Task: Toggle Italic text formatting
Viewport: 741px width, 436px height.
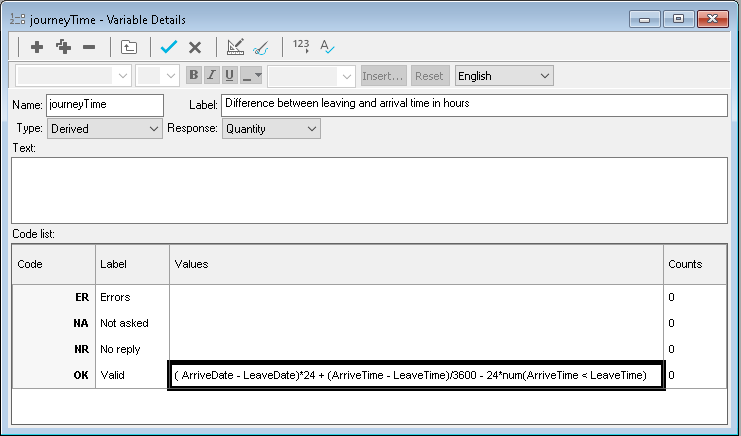Action: (x=212, y=76)
